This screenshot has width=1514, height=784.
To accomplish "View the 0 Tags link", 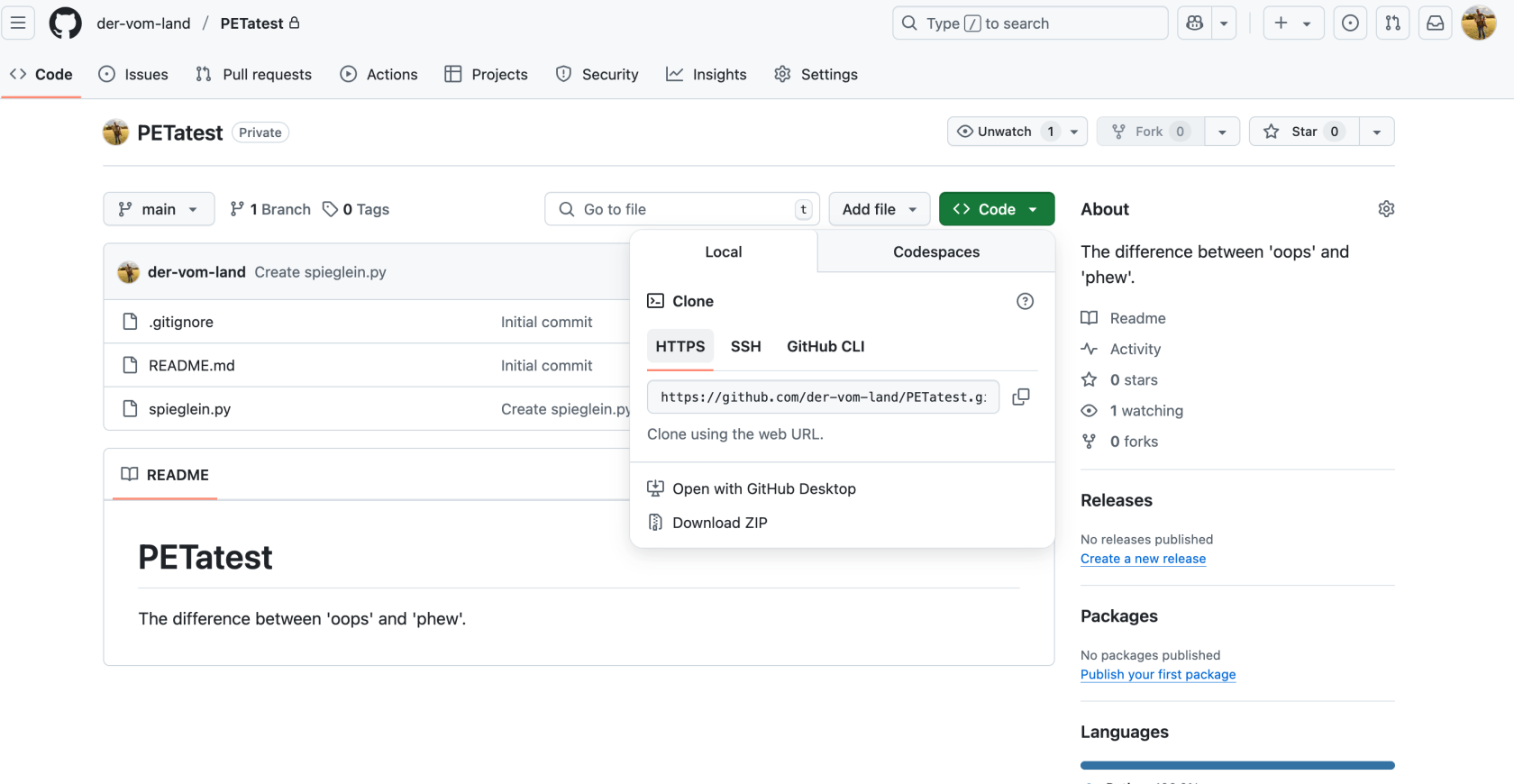I will pos(356,209).
